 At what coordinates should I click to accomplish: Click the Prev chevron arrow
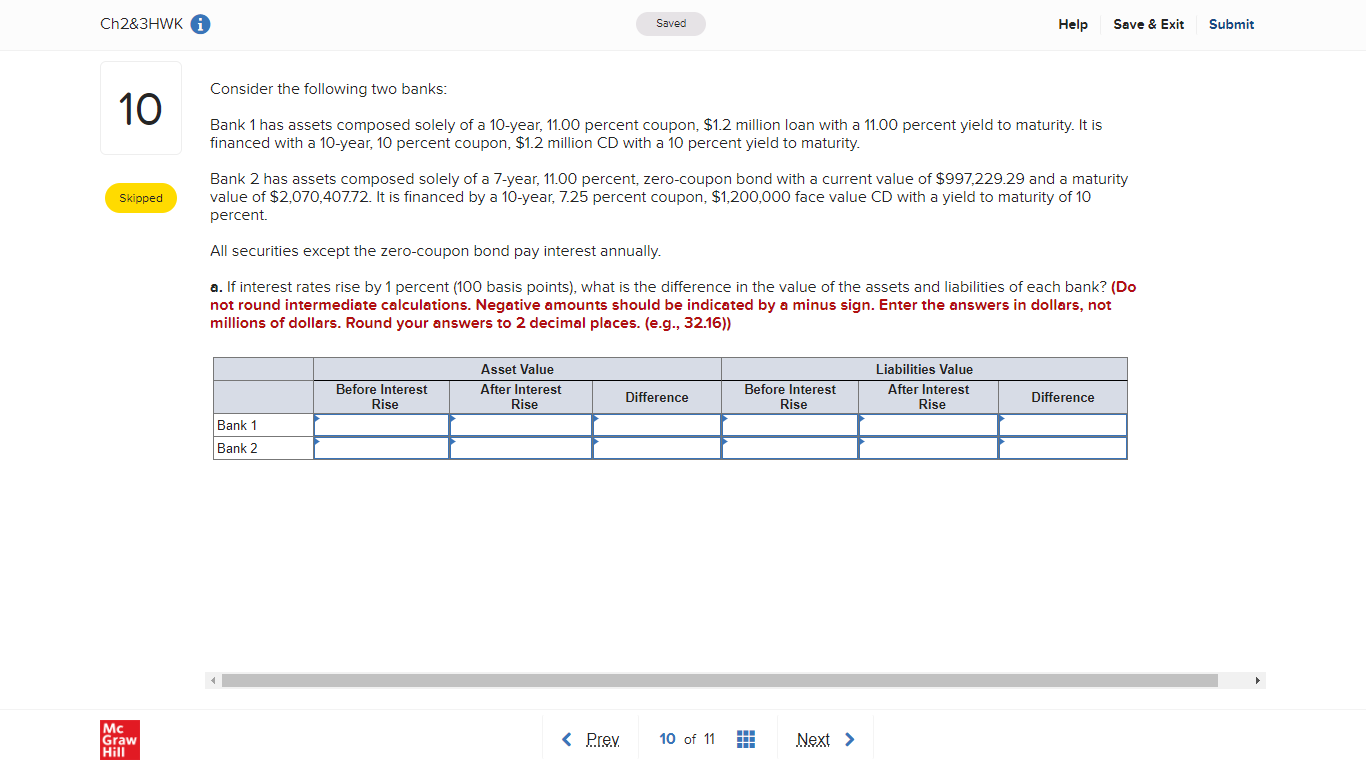(x=566, y=739)
